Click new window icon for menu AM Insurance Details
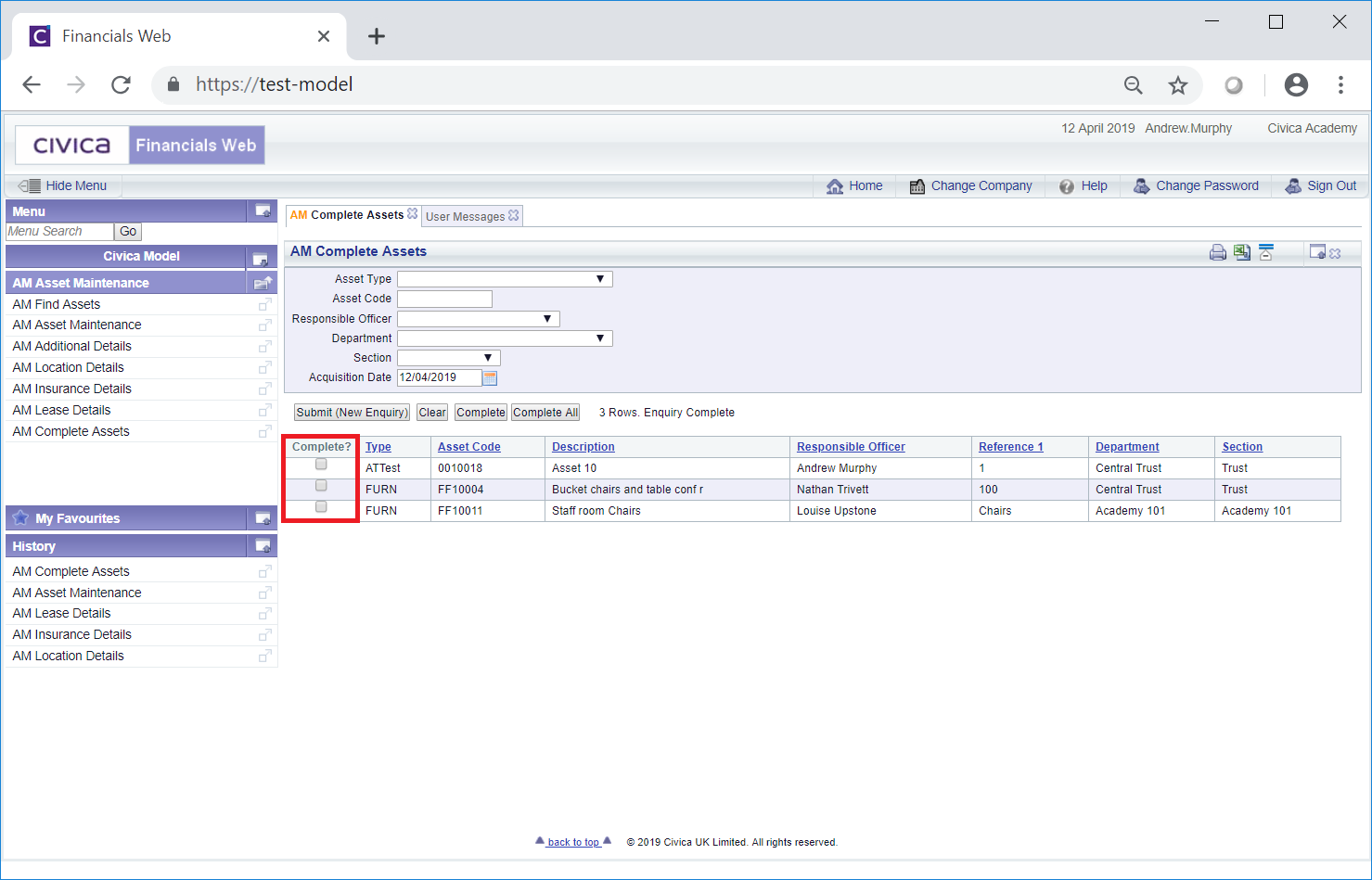The height and width of the screenshot is (880, 1372). click(265, 389)
